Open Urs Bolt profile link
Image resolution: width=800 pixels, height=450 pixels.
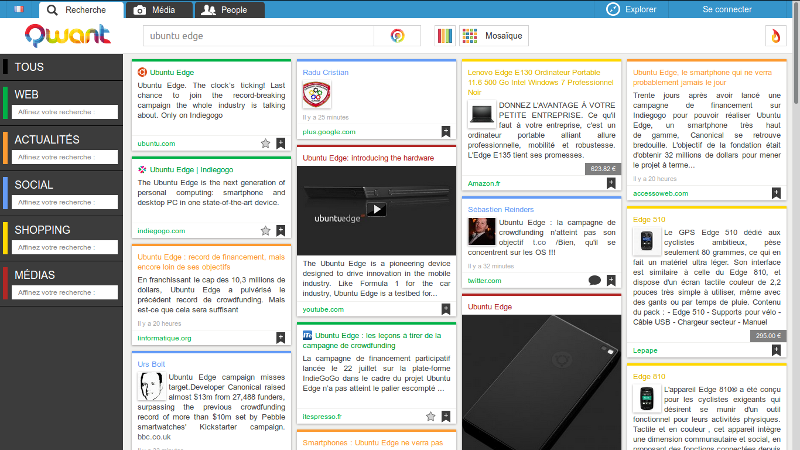coord(151,364)
